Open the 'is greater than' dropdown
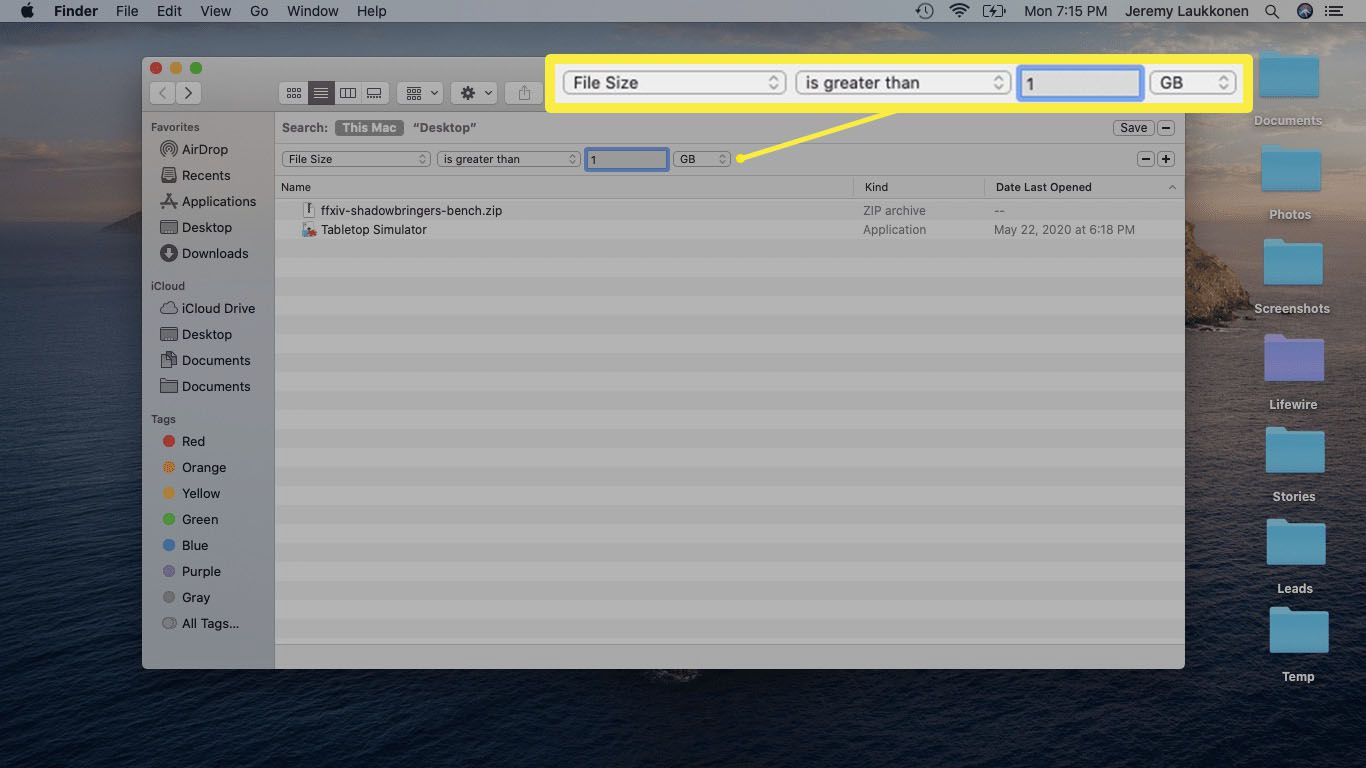The height and width of the screenshot is (768, 1366). pos(509,159)
